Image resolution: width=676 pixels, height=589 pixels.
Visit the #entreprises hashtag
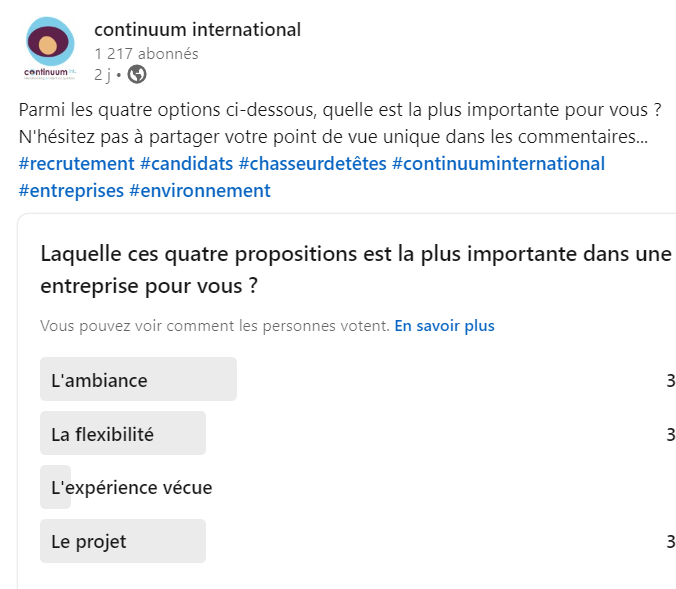coord(71,190)
